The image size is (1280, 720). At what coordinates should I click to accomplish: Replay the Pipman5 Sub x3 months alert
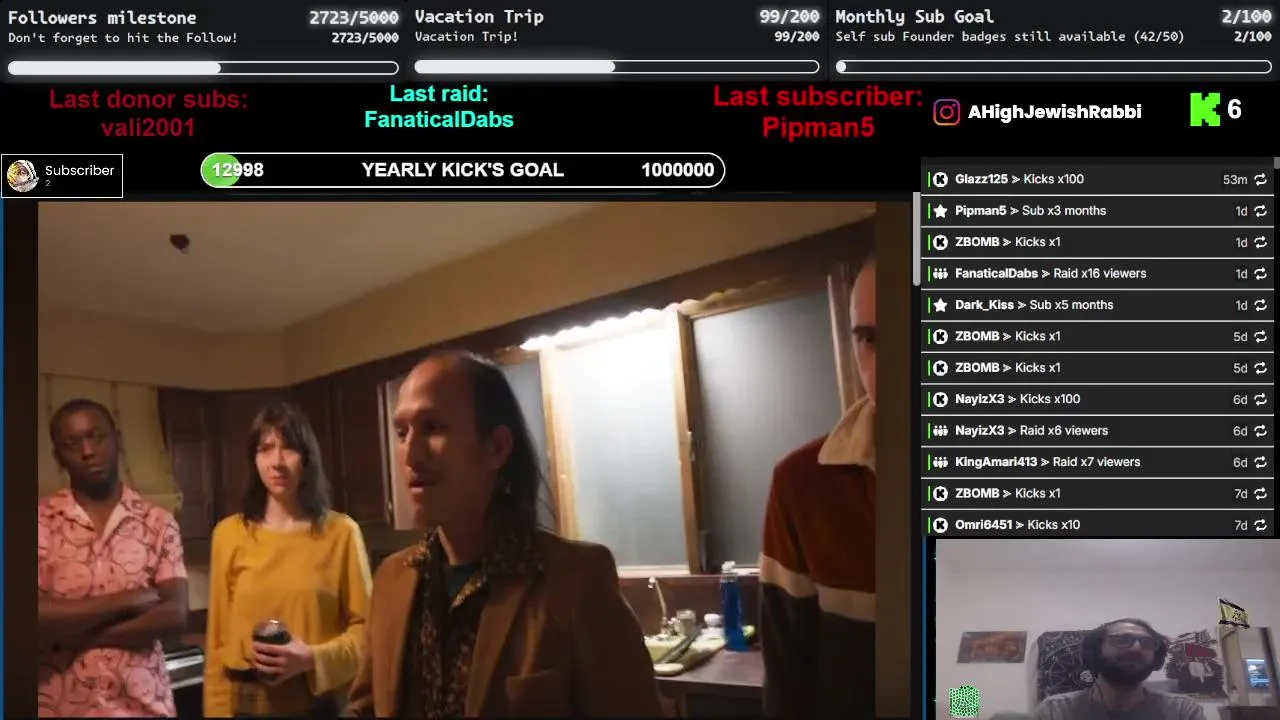tap(1260, 211)
